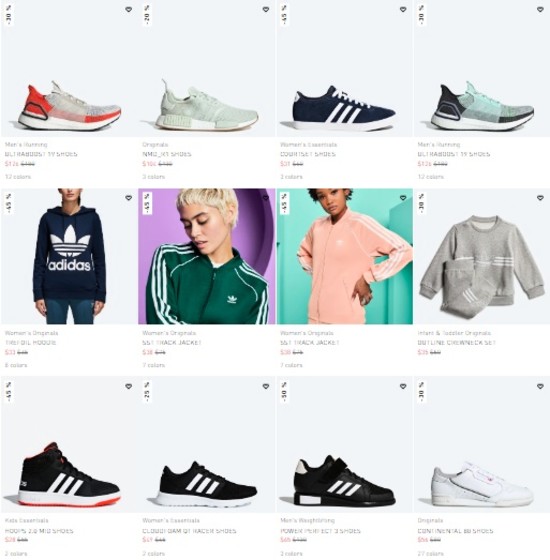Save the navy Trefoil Hoodie with heart icon

click(129, 198)
